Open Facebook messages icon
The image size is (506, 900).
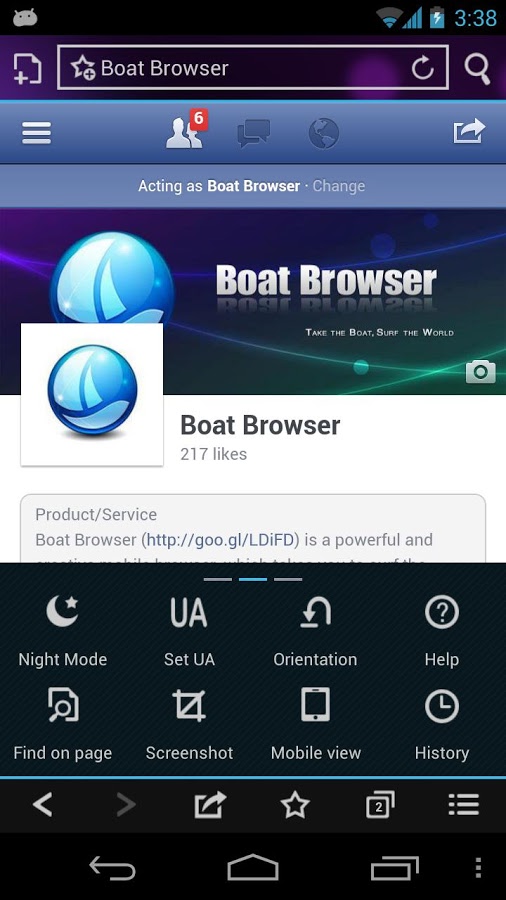tap(254, 133)
